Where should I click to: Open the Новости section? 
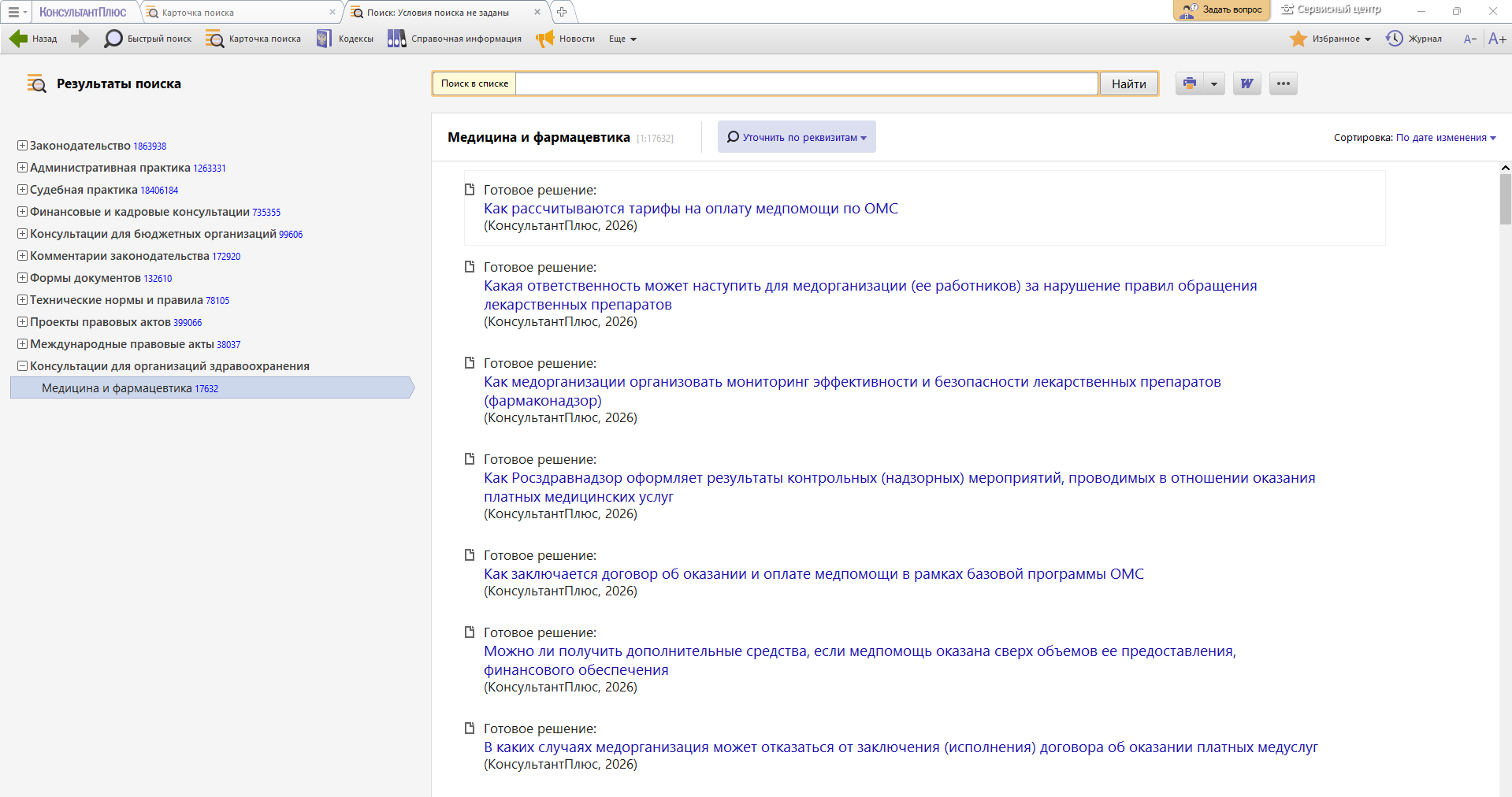click(566, 39)
